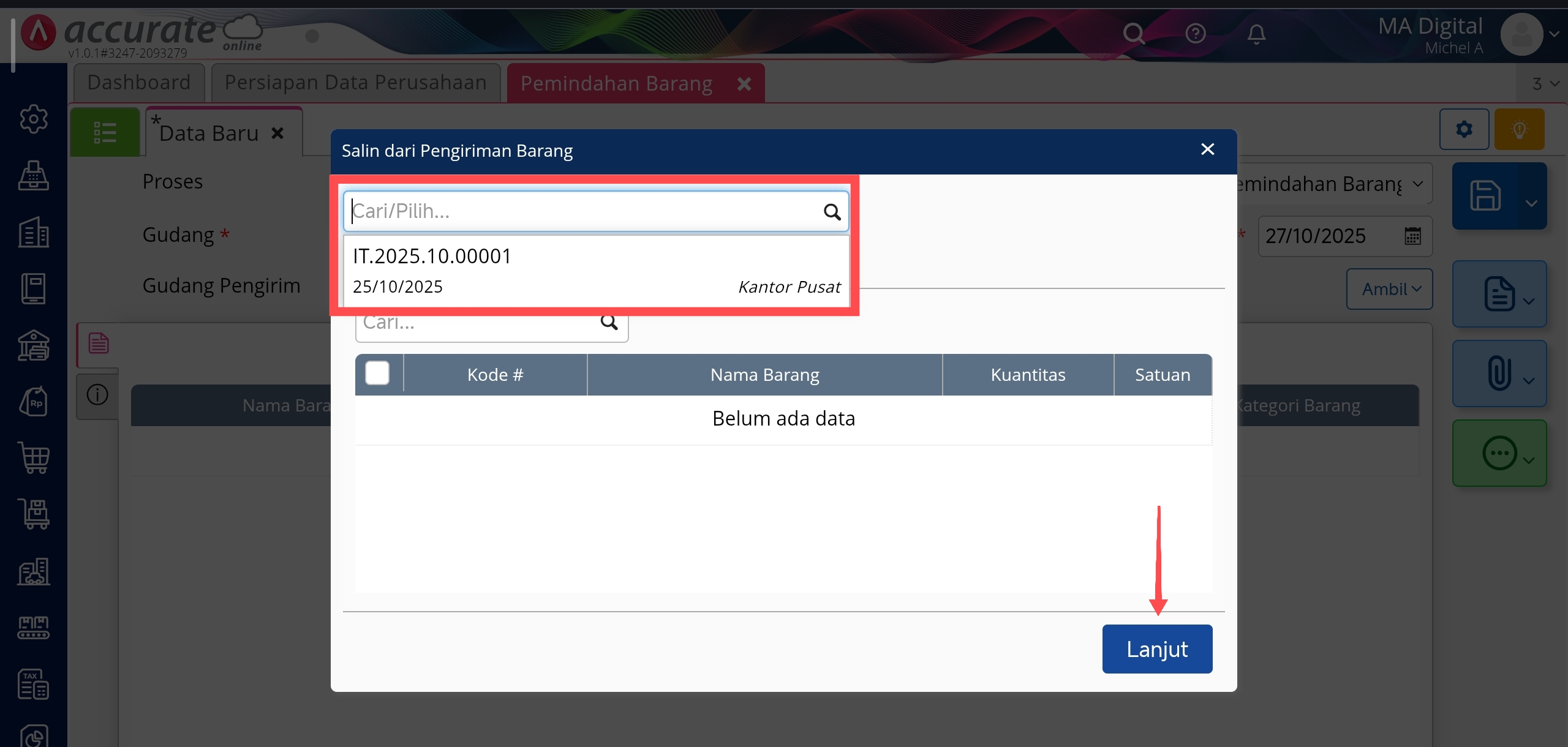Open the shopping cart module in sidebar

(x=33, y=457)
